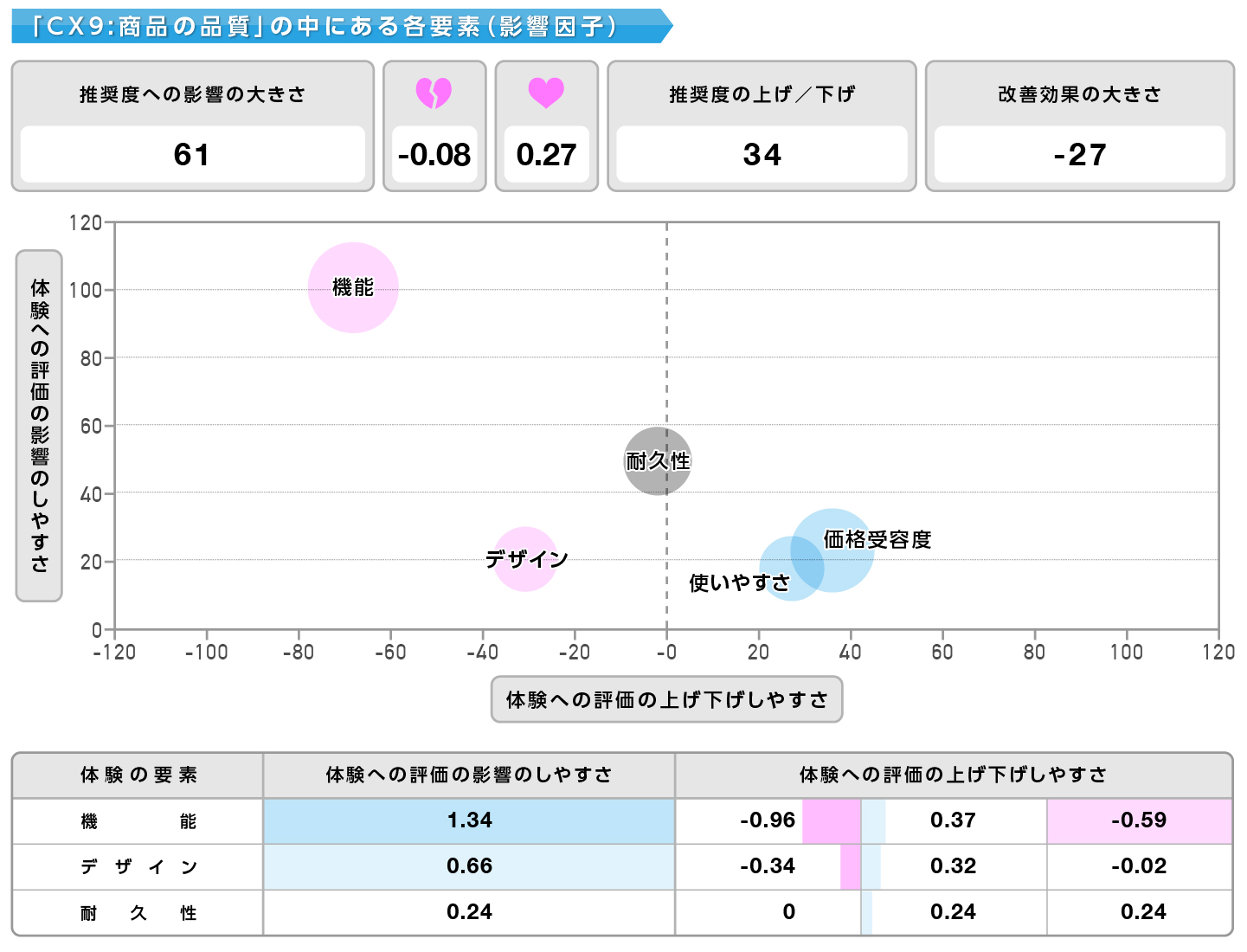
Task: Click the 推奨度の上げ/下げ value 34
Action: coord(762,155)
